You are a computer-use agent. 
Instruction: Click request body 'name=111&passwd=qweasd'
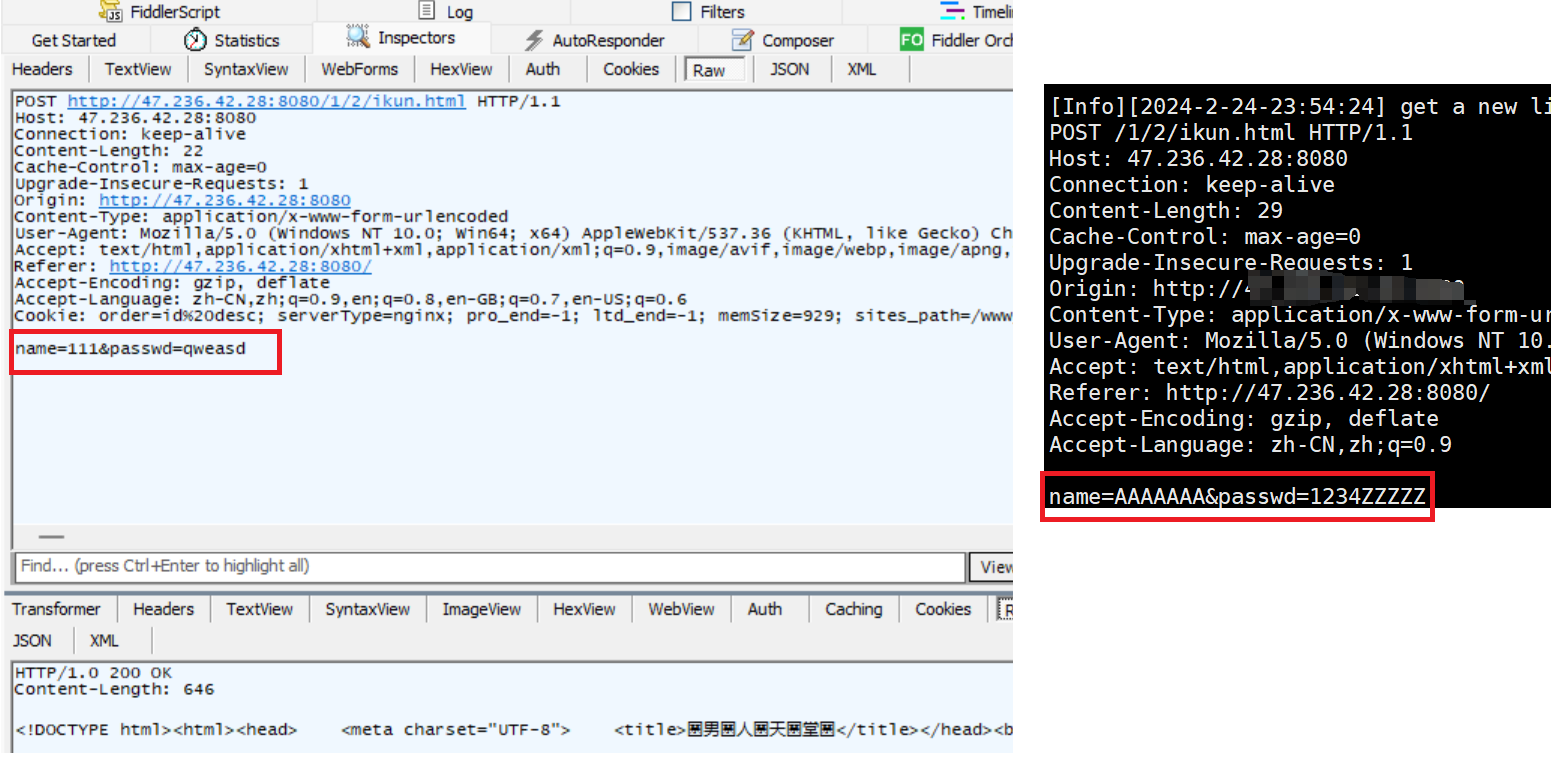click(130, 349)
